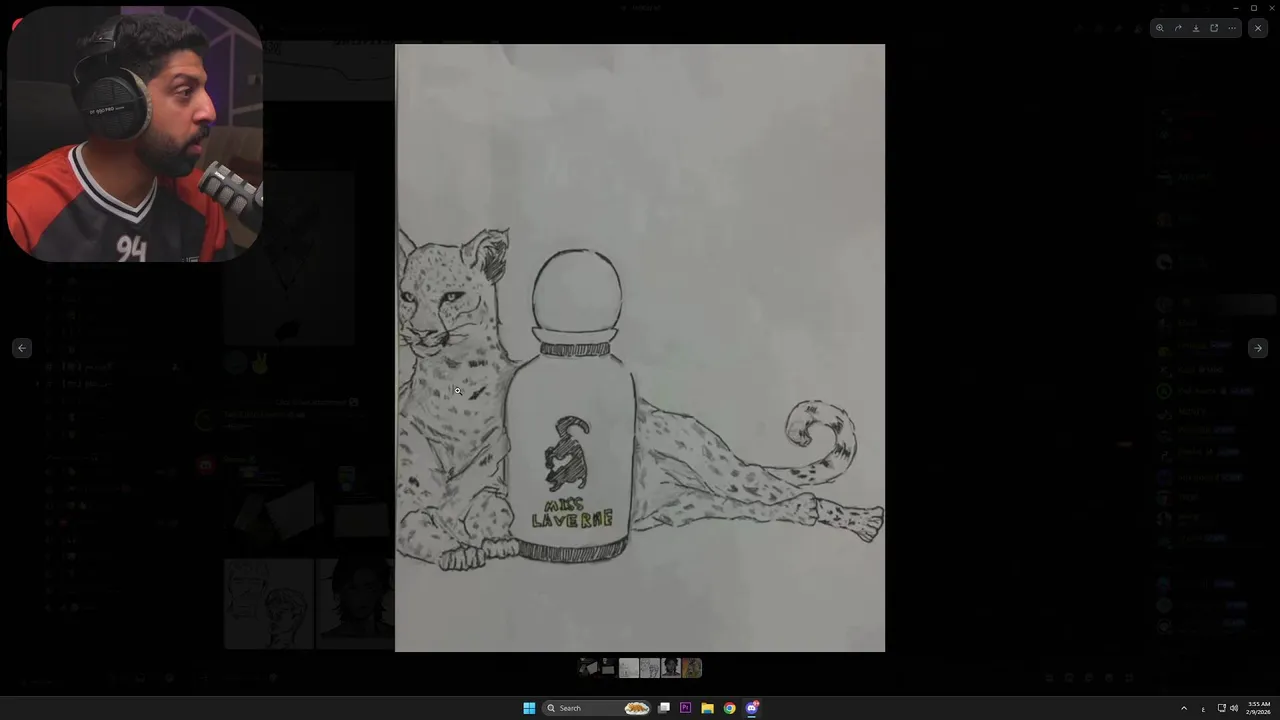Screen dimensions: 1280x720
Task: Click the network icon in system tray
Action: (1221, 708)
